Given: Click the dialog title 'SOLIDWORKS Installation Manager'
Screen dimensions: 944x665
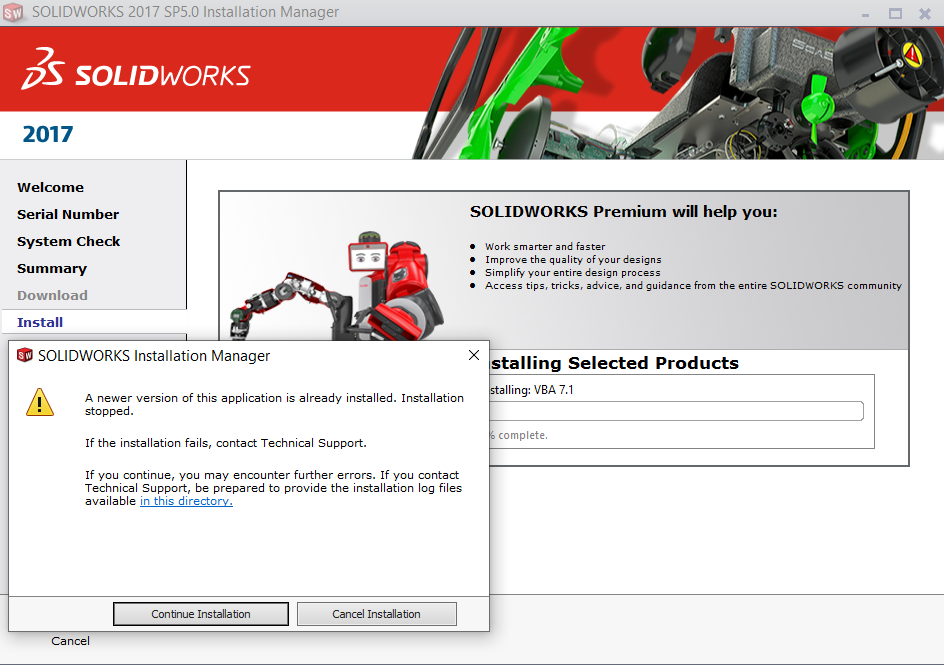Looking at the screenshot, I should click(154, 356).
